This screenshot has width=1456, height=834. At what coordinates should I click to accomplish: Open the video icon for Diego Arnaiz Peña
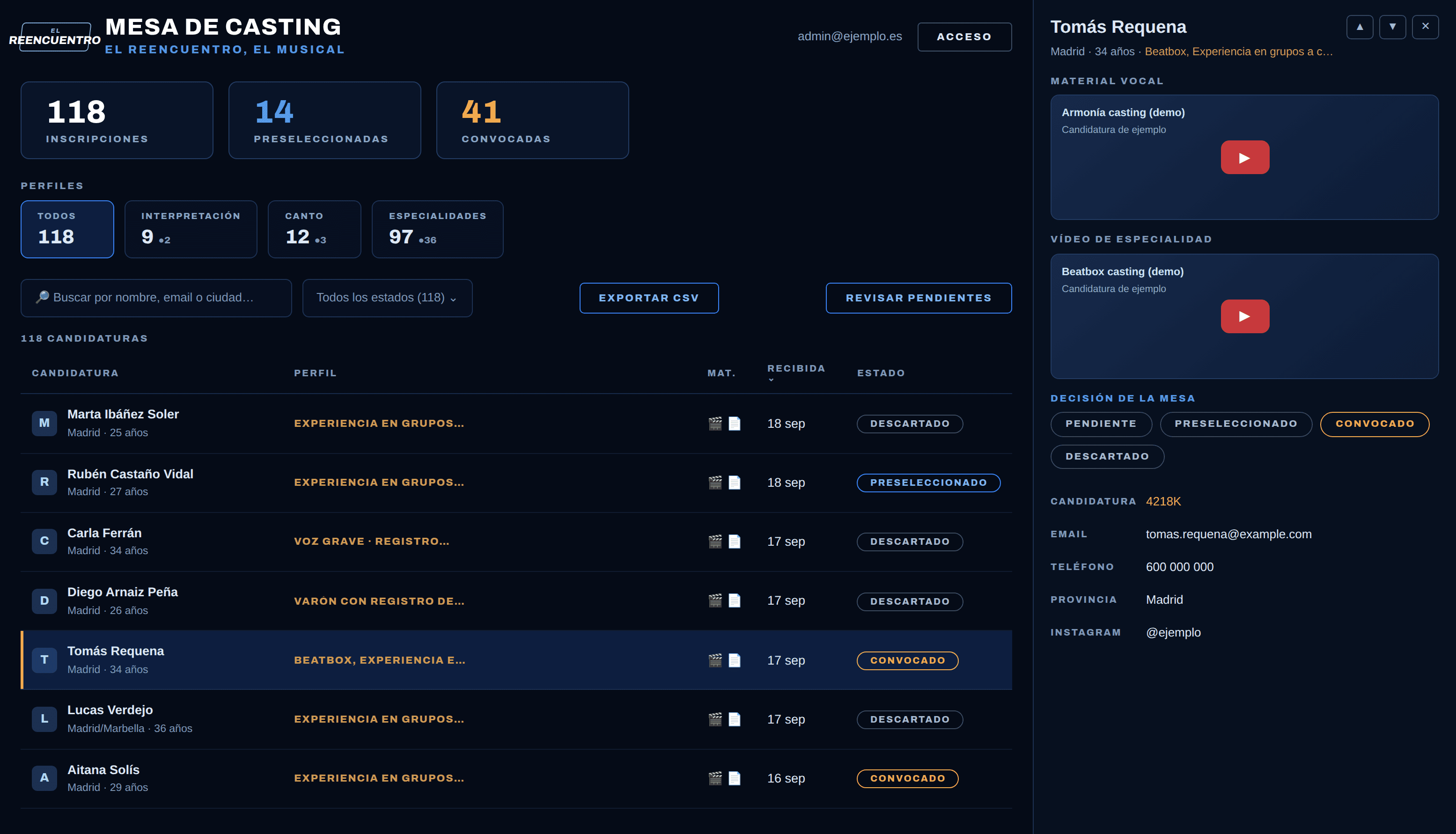click(x=715, y=600)
